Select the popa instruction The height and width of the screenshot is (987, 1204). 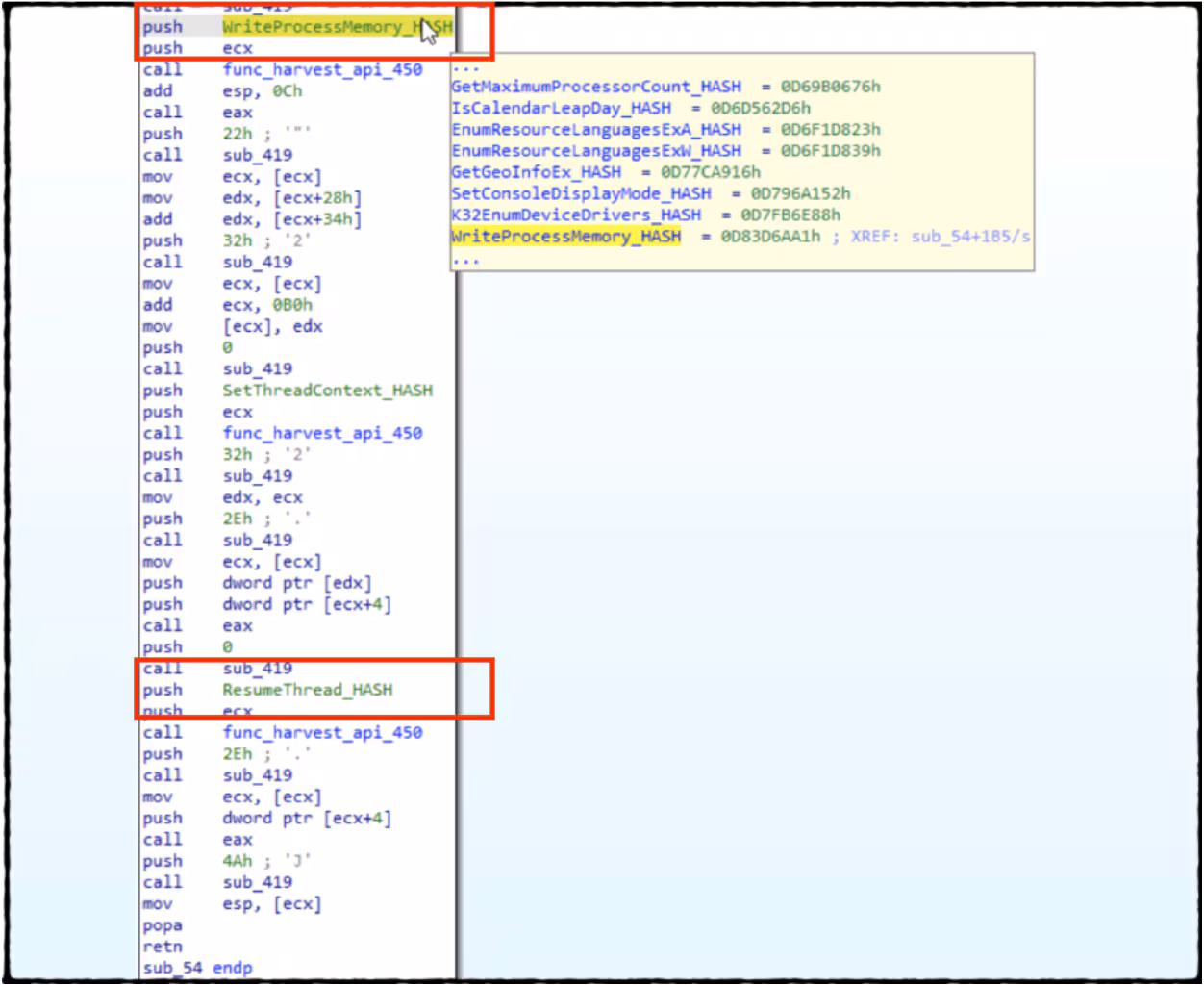click(x=163, y=925)
